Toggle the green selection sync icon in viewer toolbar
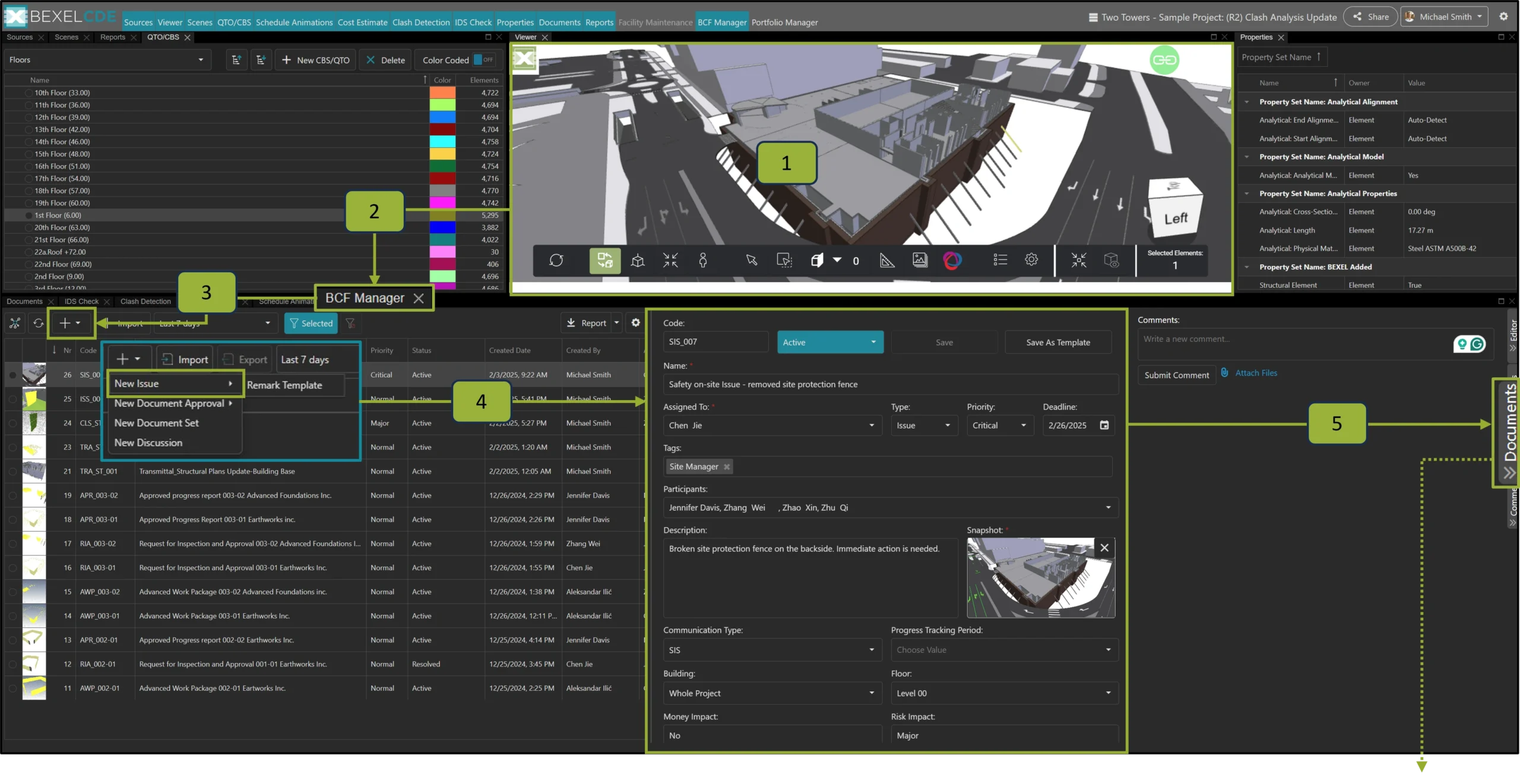Screen dimensions: 1520x784 click(604, 261)
